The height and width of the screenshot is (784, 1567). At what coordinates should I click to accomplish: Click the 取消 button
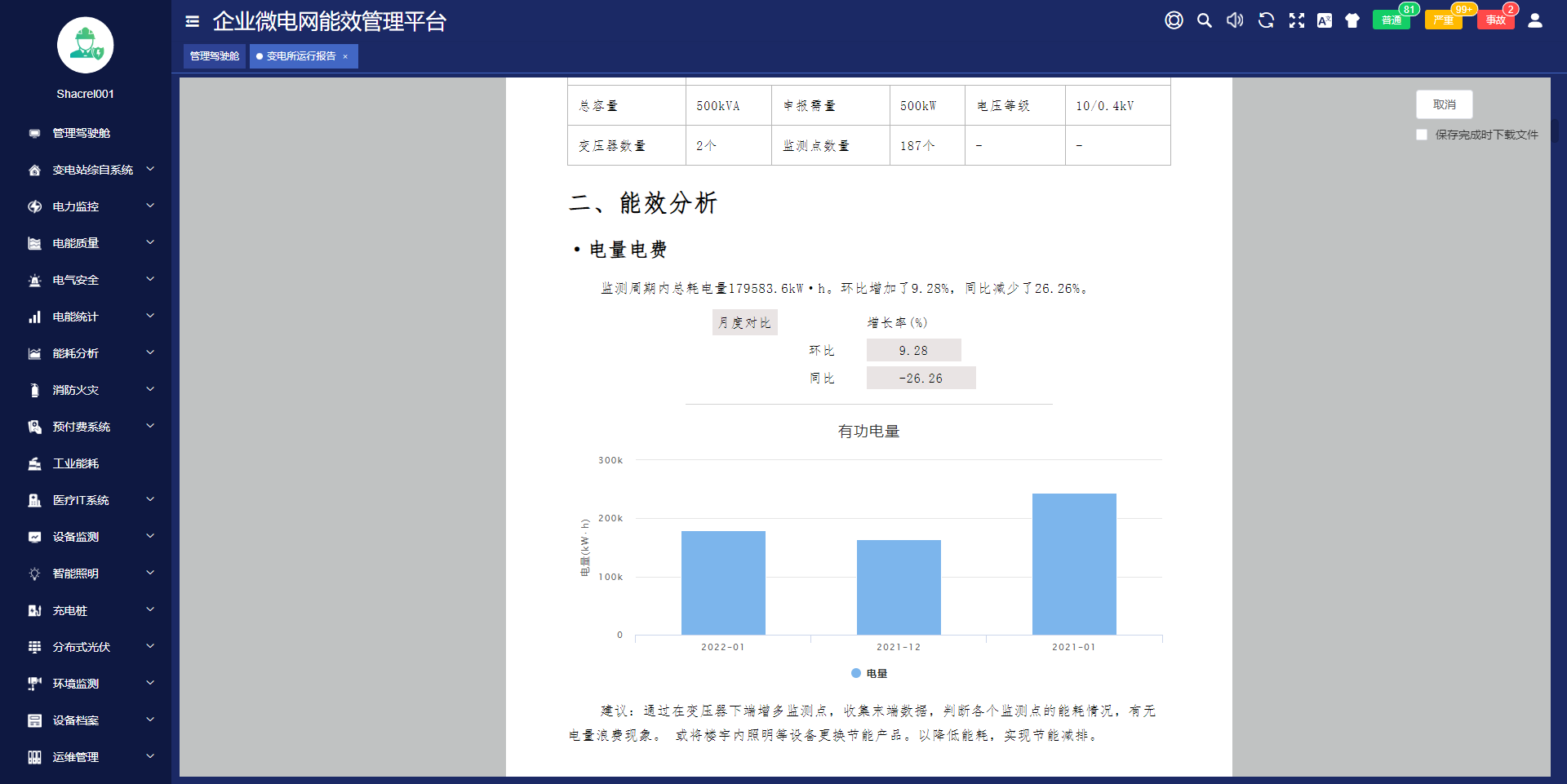(1444, 104)
